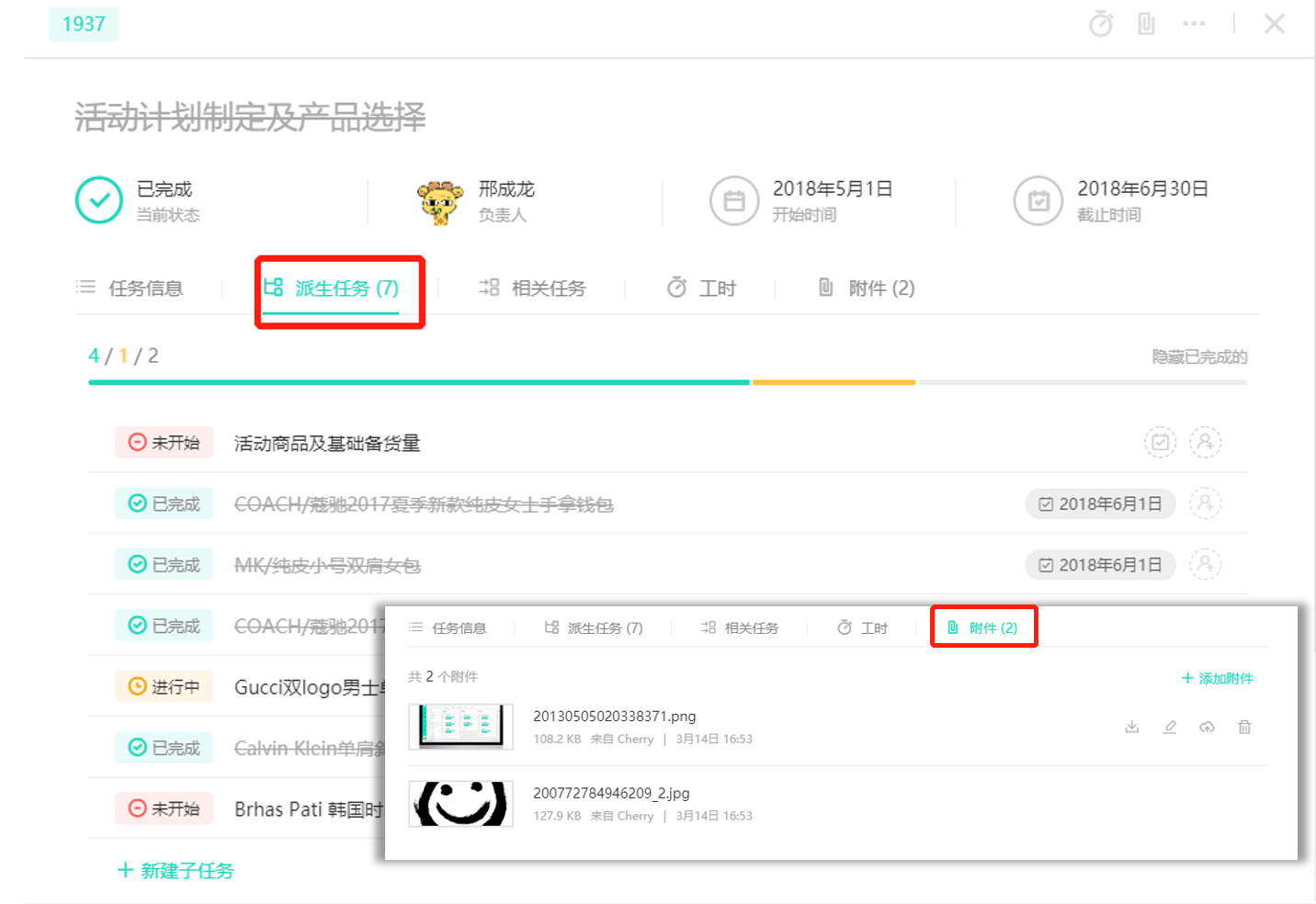Open the smiley face attachment thumbnail
The width and height of the screenshot is (1316, 904).
tap(460, 803)
